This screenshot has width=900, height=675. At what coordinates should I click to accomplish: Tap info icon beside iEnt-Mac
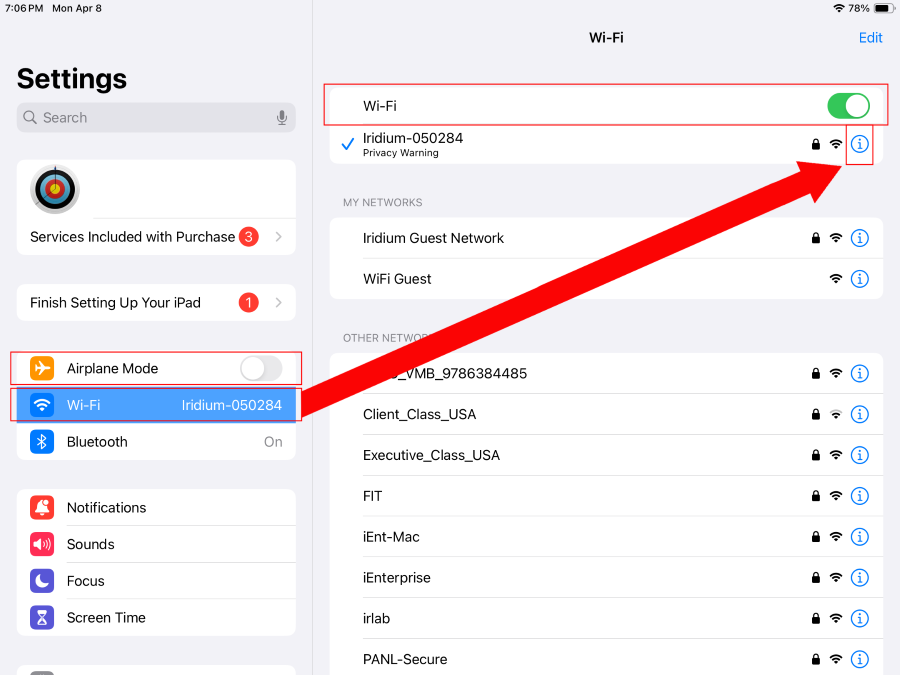pyautogui.click(x=859, y=537)
